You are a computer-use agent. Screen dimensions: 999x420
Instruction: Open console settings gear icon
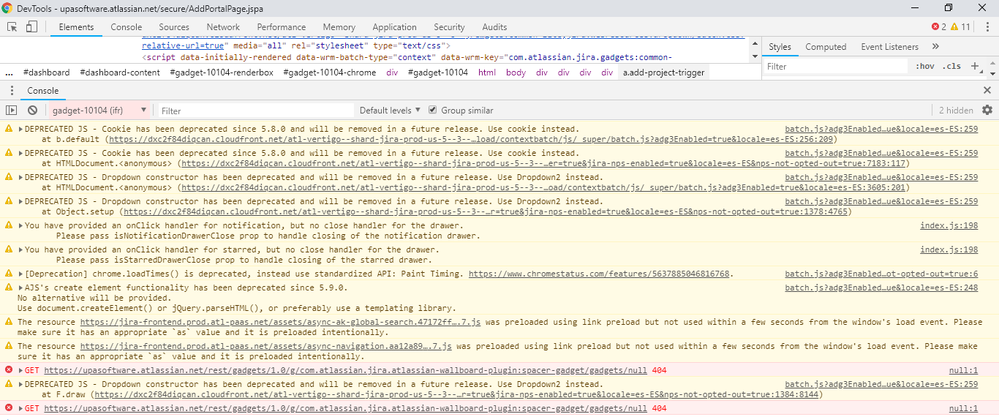(x=987, y=110)
